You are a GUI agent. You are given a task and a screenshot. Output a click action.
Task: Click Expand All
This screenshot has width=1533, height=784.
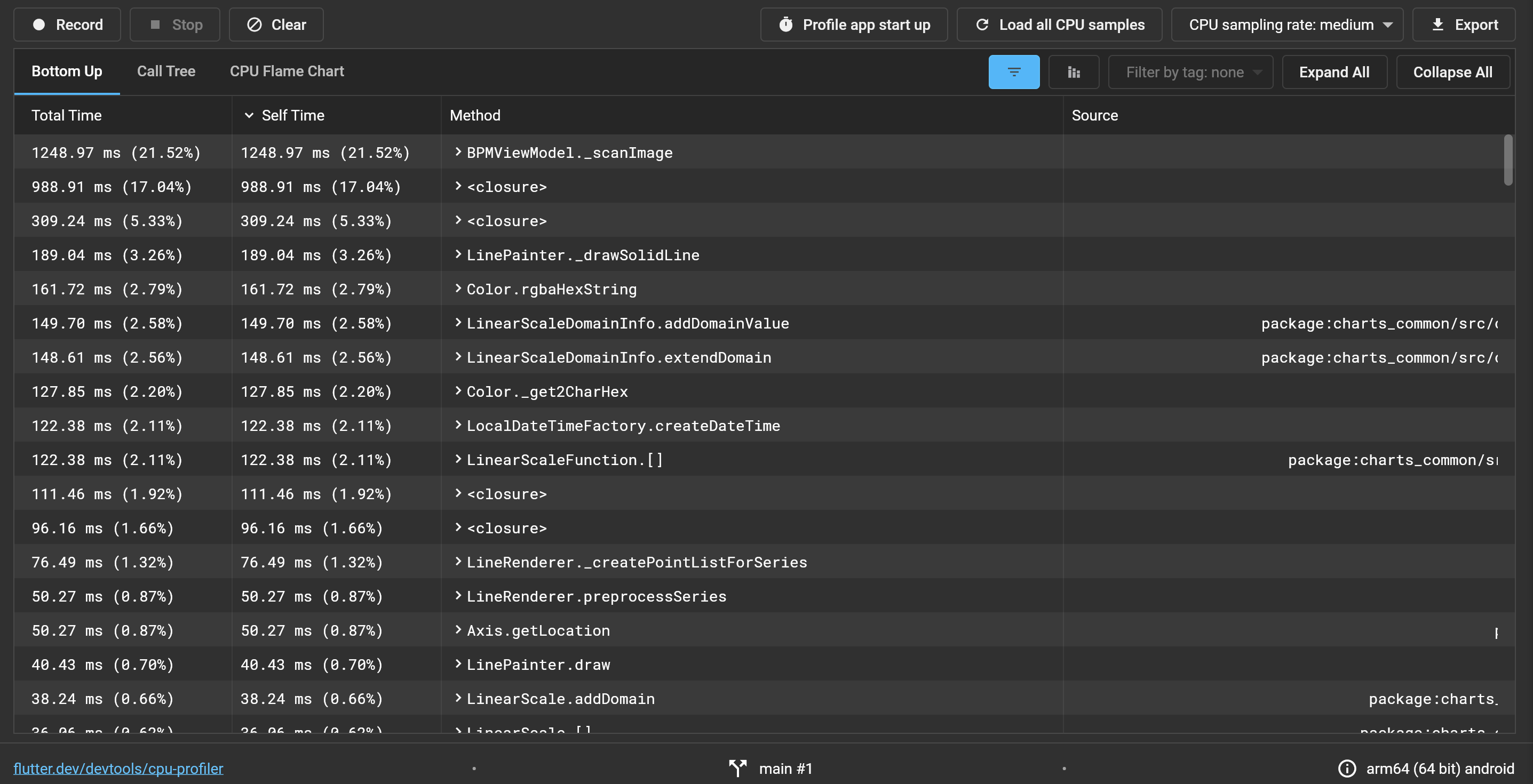[x=1334, y=72]
